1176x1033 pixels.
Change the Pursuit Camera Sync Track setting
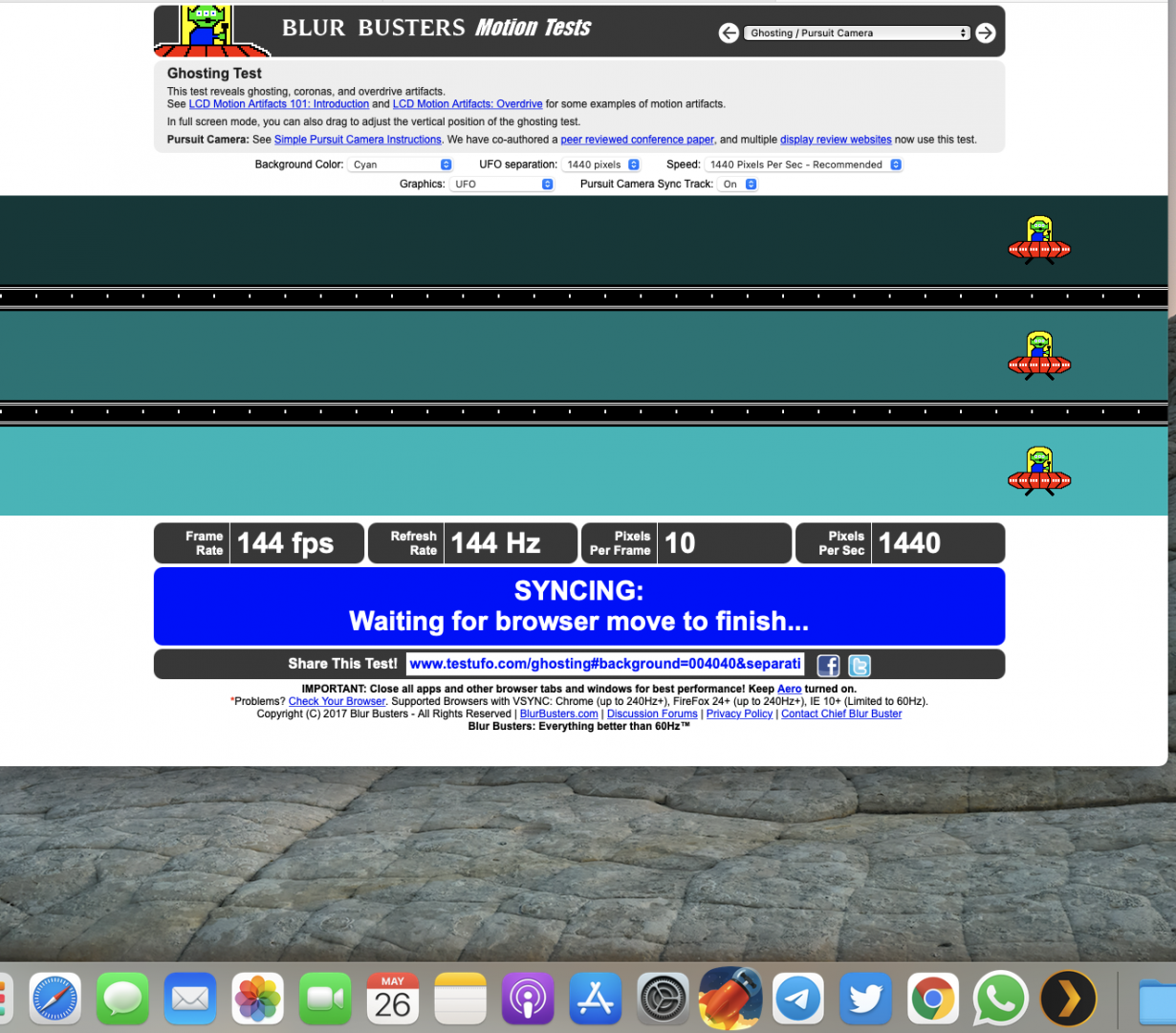click(x=737, y=184)
